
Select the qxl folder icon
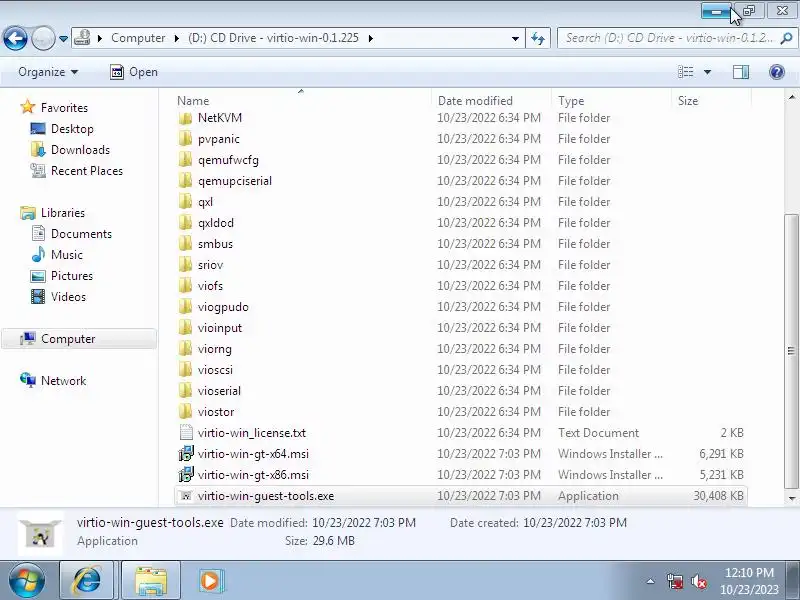point(186,202)
